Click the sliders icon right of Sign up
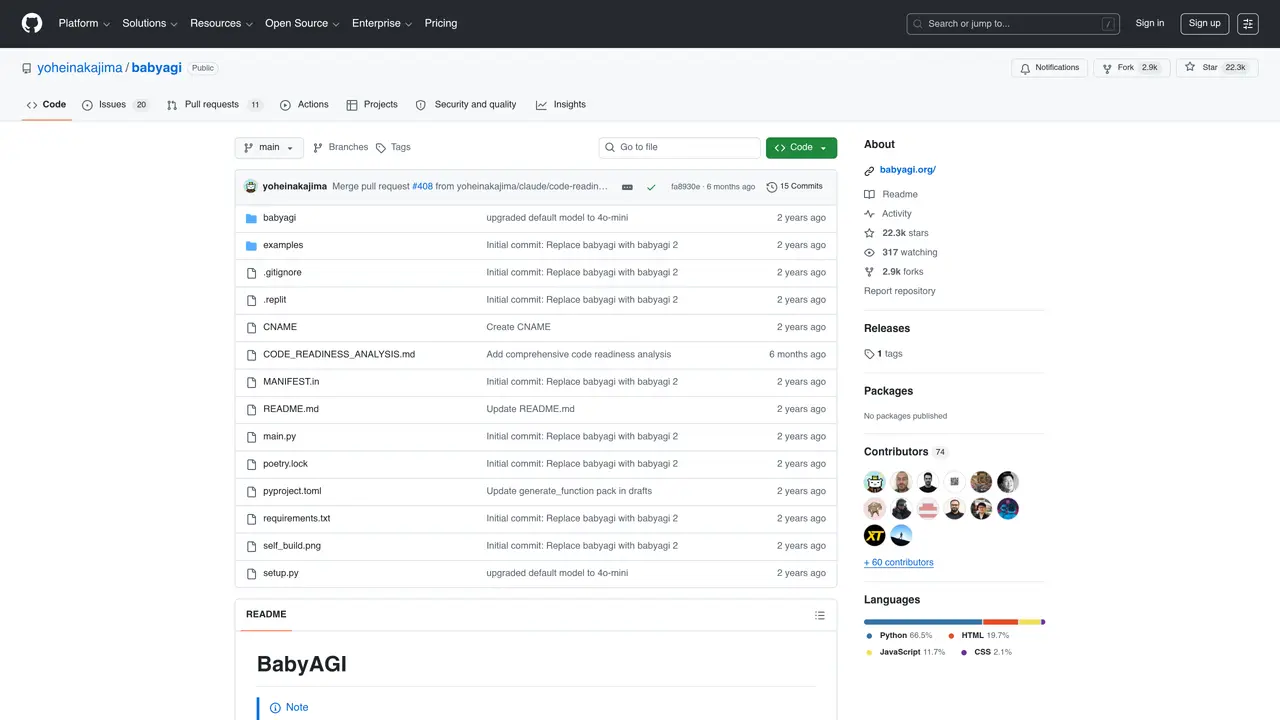 1248,24
